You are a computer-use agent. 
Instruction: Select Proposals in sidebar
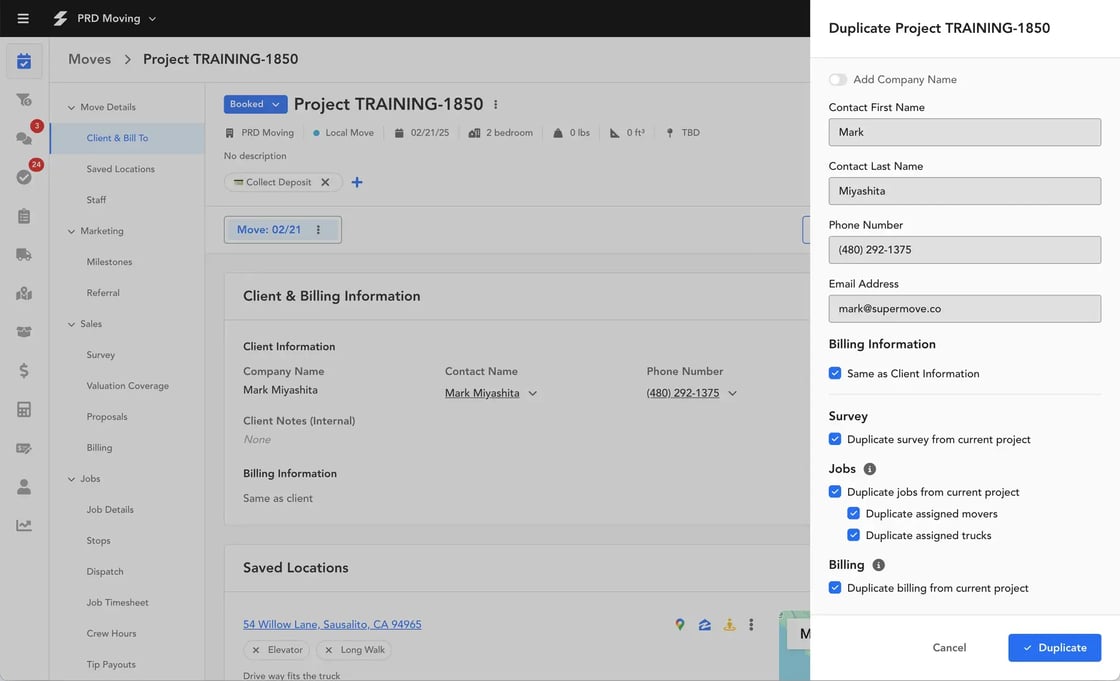tap(107, 417)
